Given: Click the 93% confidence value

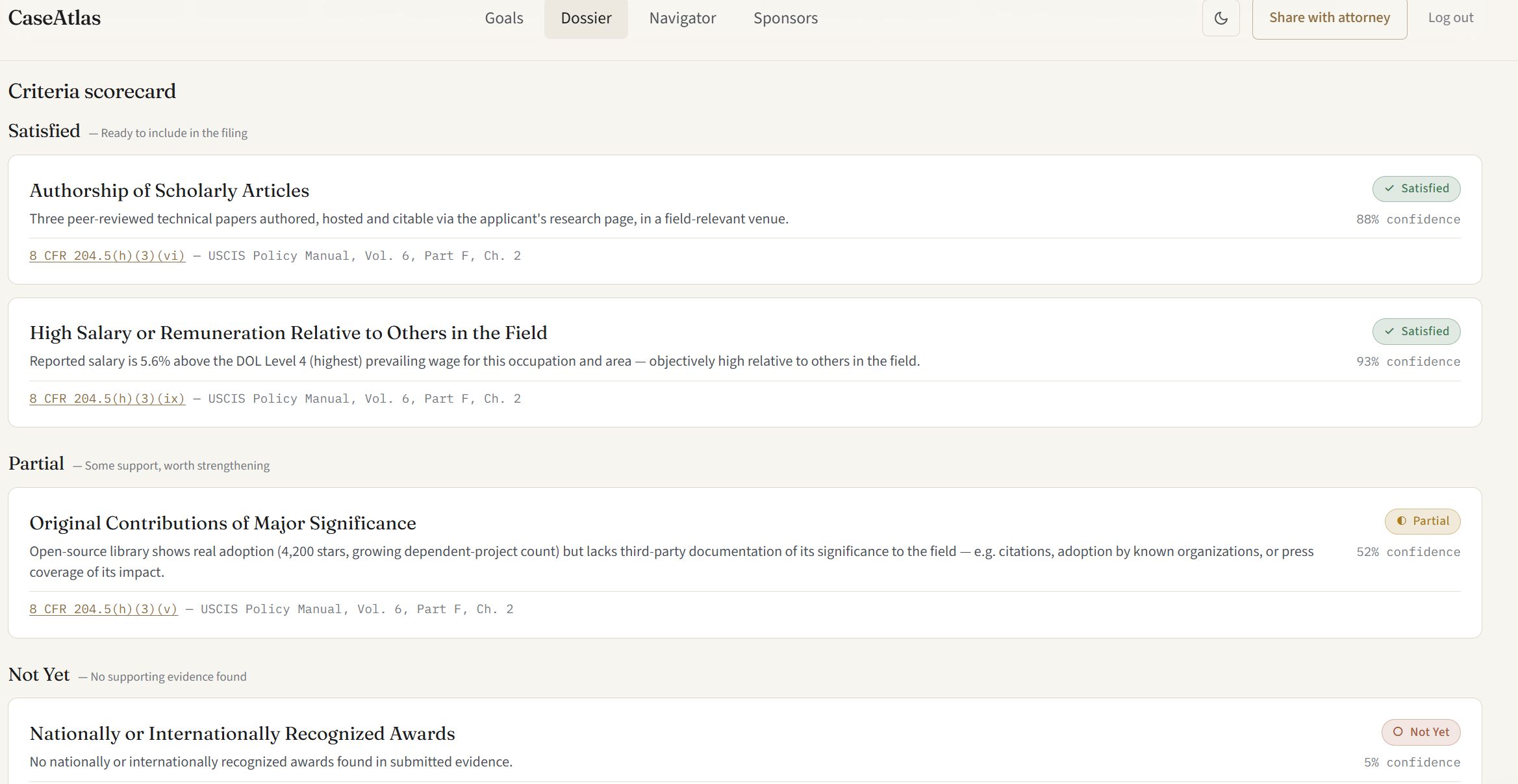Looking at the screenshot, I should point(1408,362).
